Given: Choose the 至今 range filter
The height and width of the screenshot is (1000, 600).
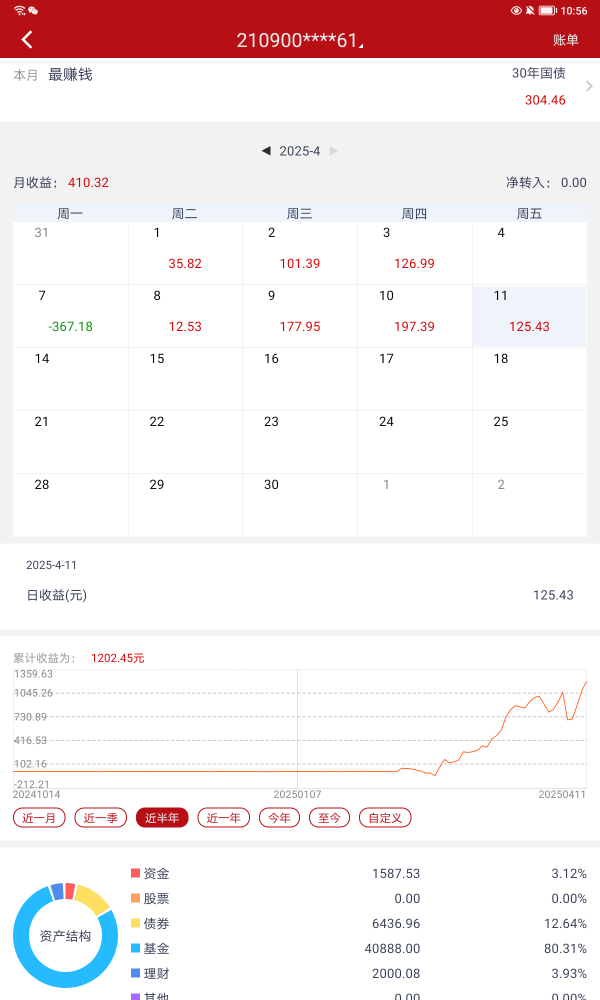Looking at the screenshot, I should click(329, 818).
